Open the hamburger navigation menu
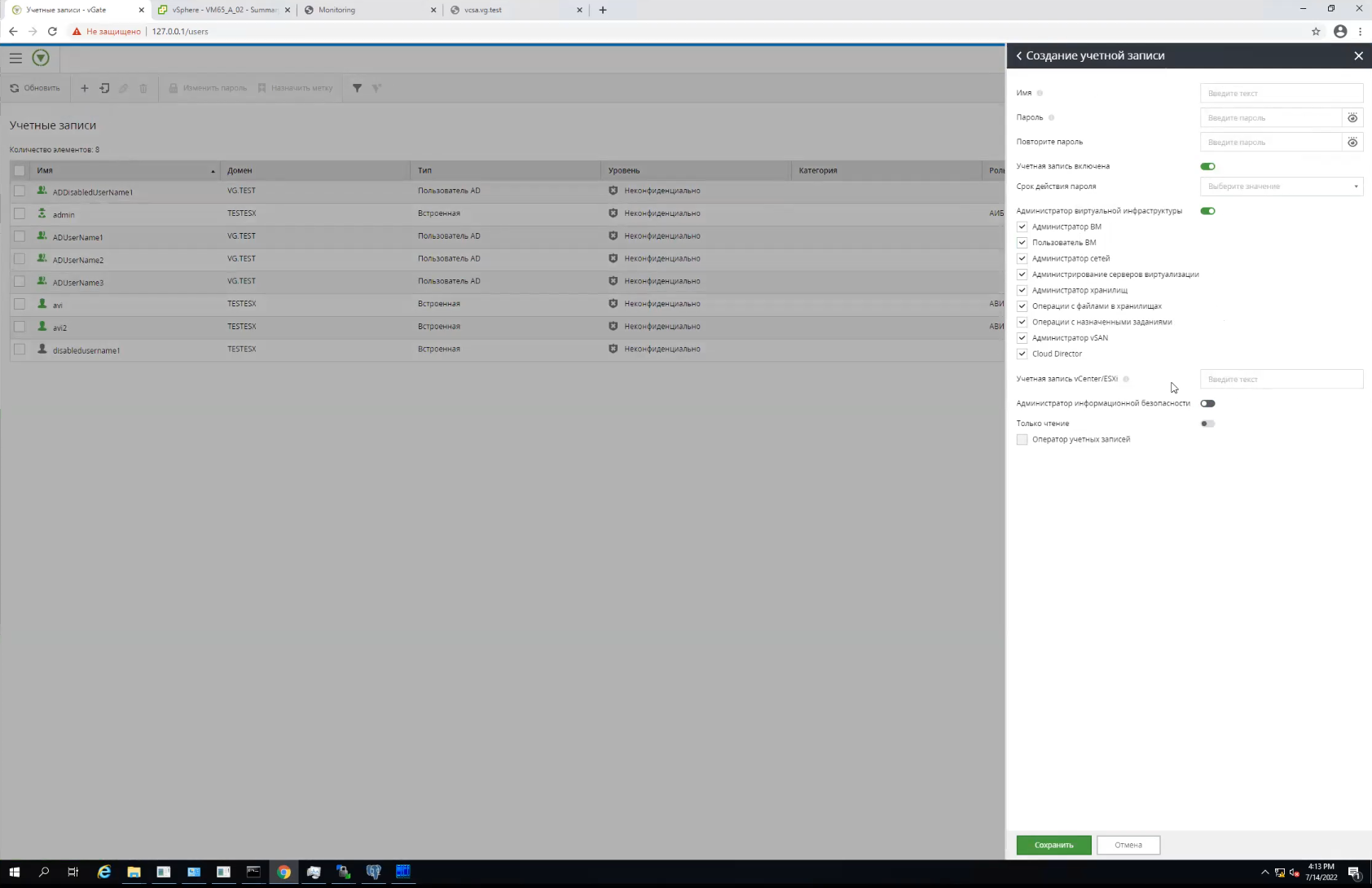Image resolution: width=1372 pixels, height=888 pixels. point(15,58)
